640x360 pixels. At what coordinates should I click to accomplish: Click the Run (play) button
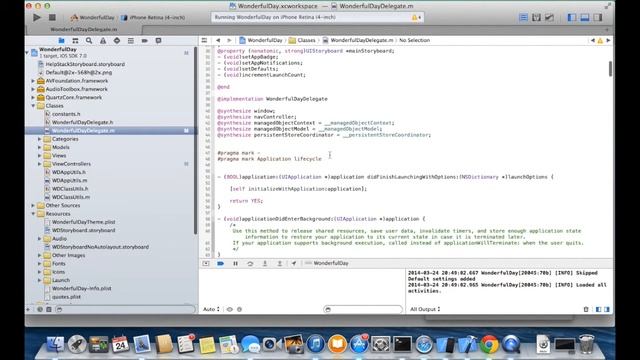tap(37, 18)
